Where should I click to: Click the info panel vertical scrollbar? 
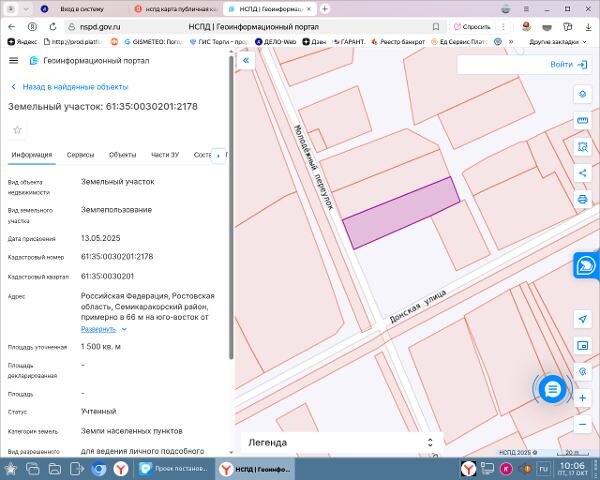[x=231, y=207]
